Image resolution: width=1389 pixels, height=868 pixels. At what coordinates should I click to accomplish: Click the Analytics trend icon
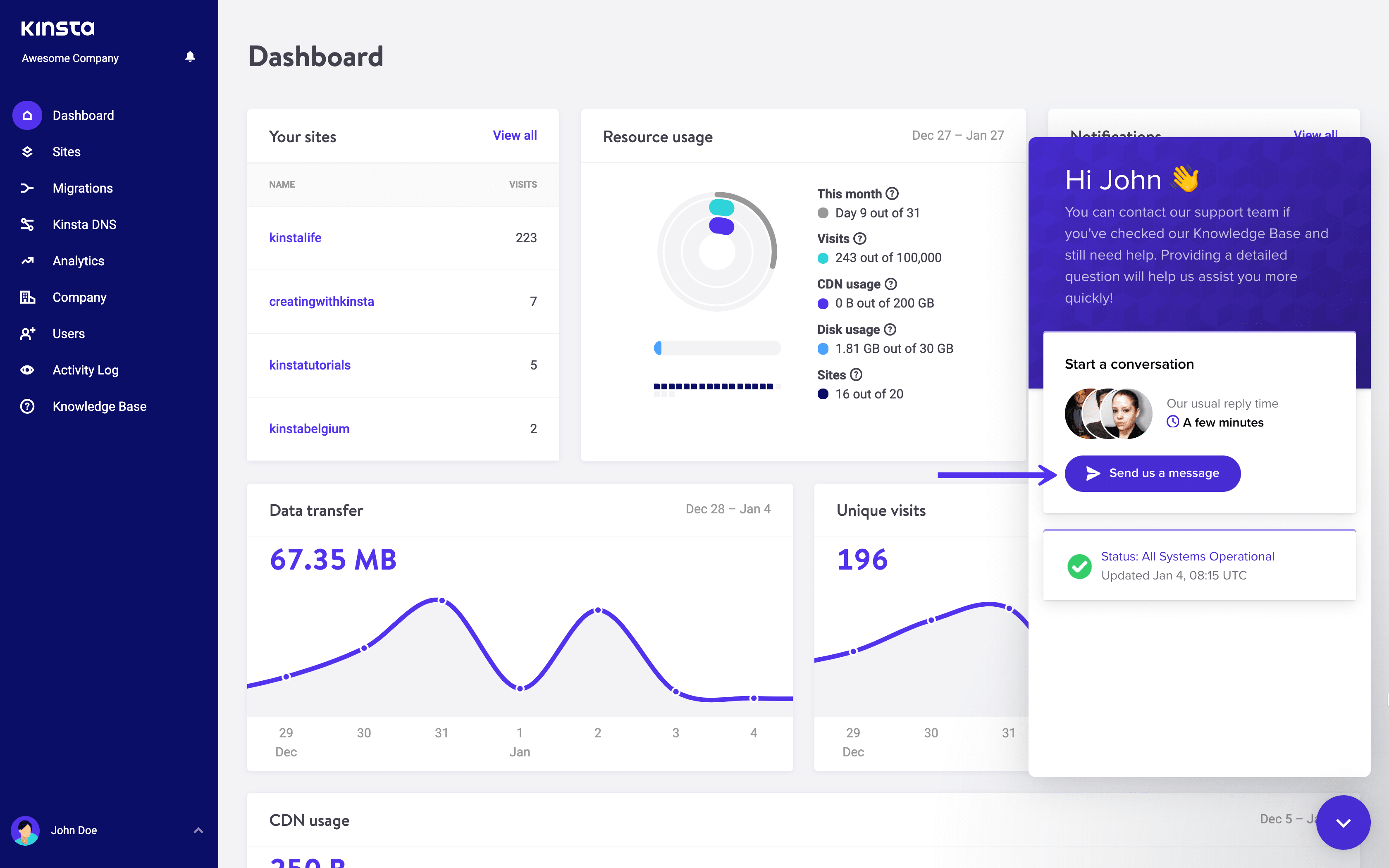(27, 261)
